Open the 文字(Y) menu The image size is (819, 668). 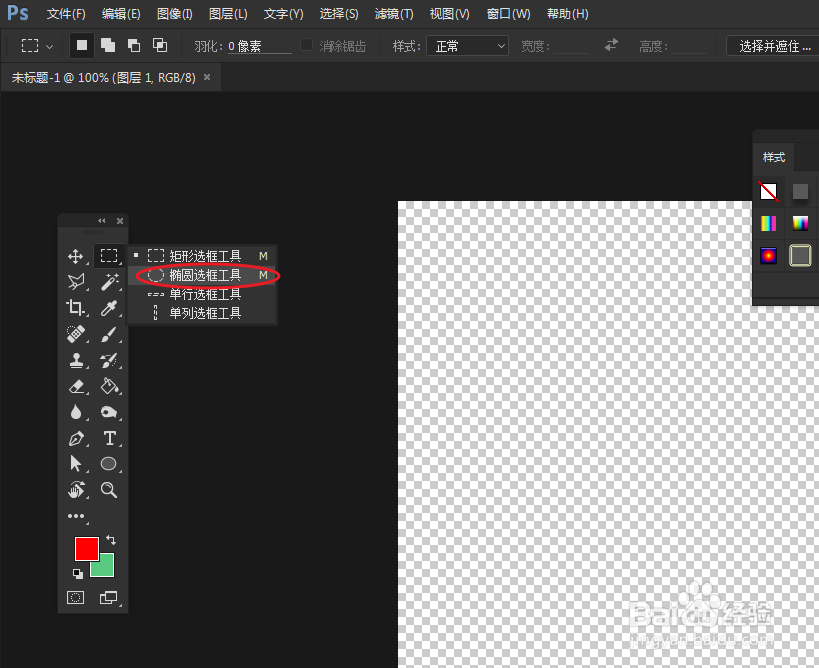(x=284, y=14)
